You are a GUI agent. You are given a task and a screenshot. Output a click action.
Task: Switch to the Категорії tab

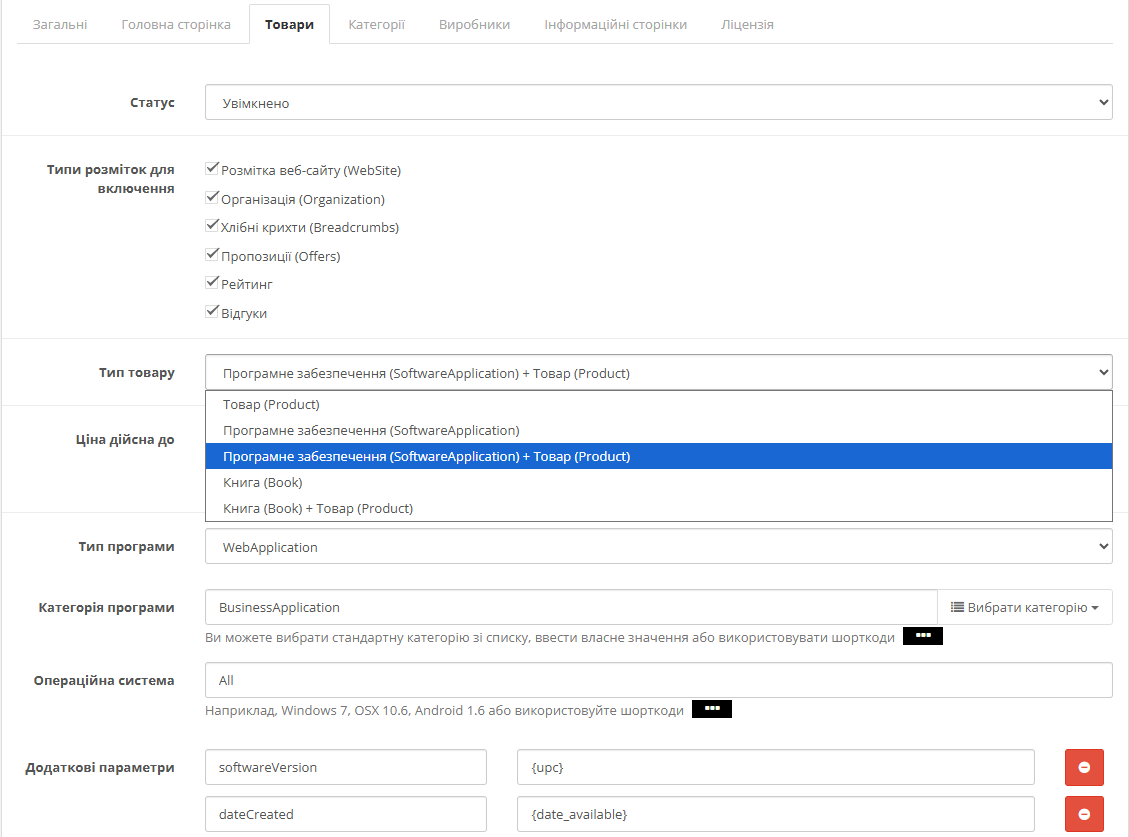(x=376, y=24)
